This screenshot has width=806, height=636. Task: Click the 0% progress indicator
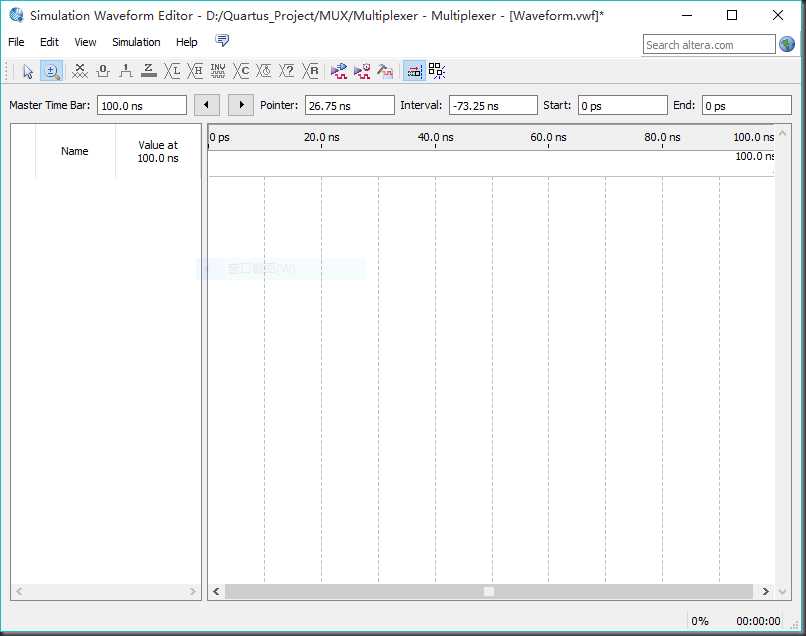click(700, 621)
